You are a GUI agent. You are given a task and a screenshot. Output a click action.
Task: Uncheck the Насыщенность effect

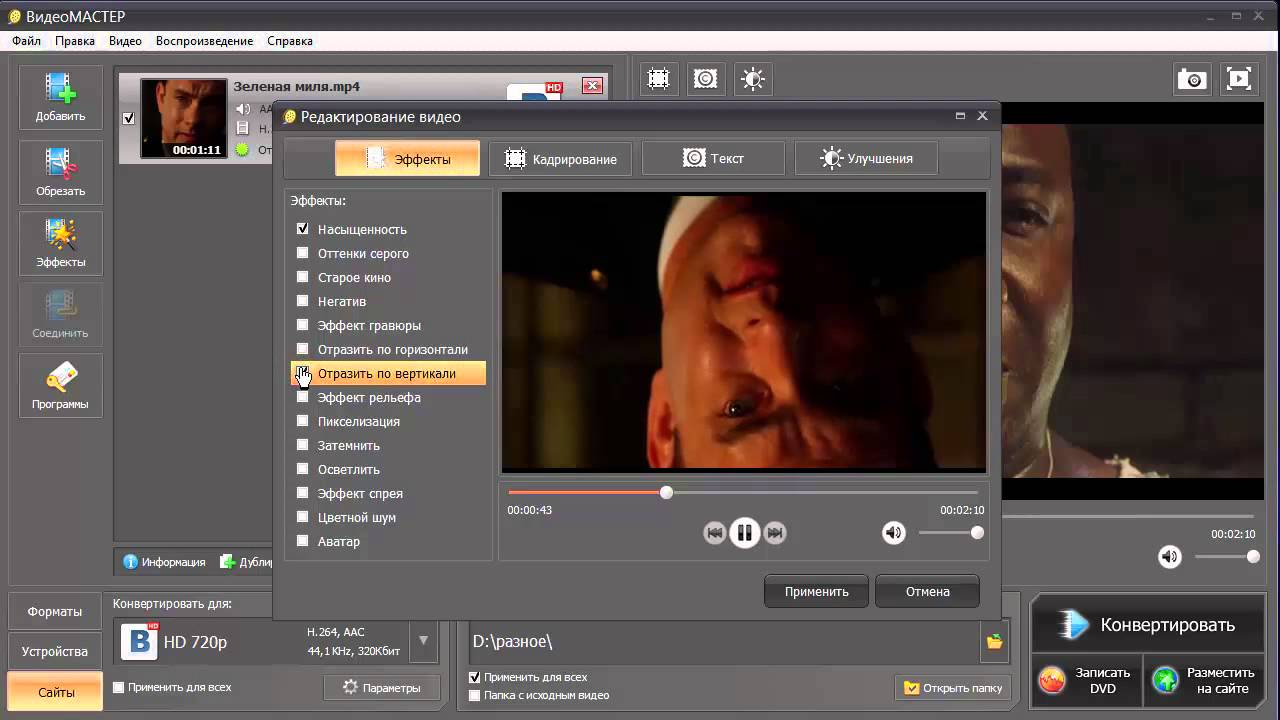pyautogui.click(x=303, y=229)
